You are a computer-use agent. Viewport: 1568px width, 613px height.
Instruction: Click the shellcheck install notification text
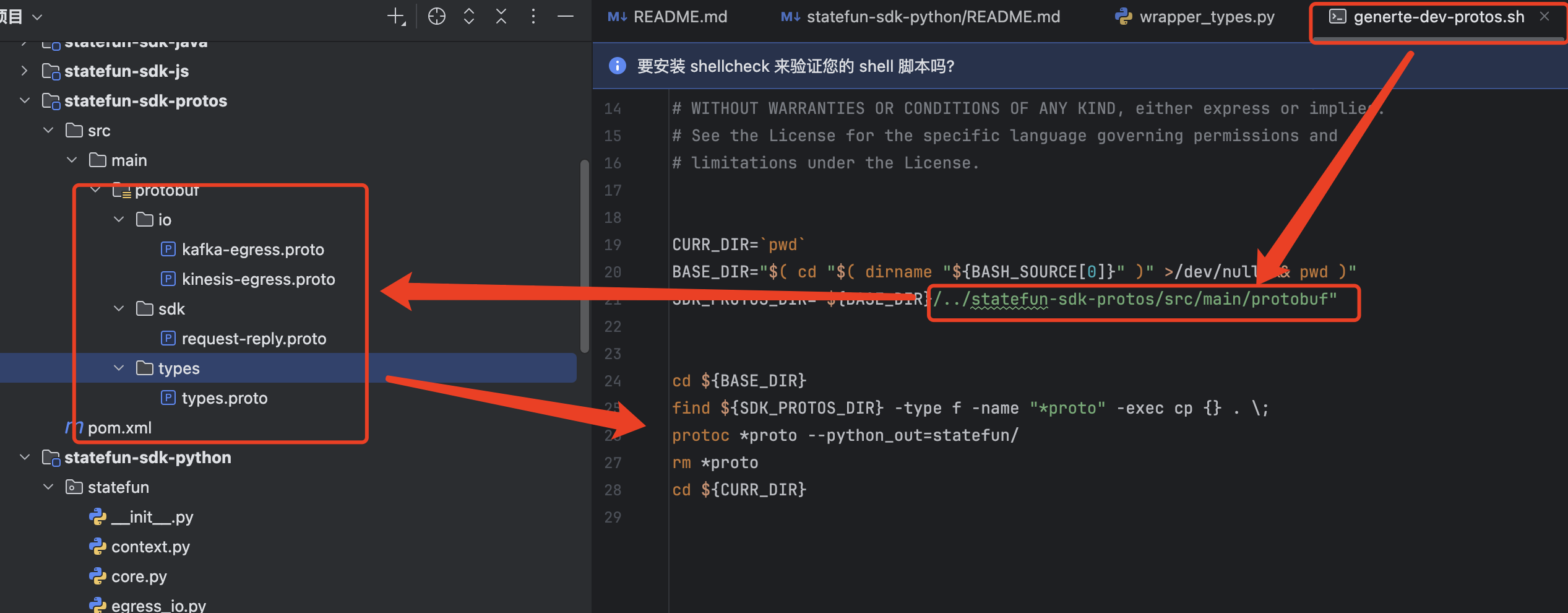pos(796,66)
